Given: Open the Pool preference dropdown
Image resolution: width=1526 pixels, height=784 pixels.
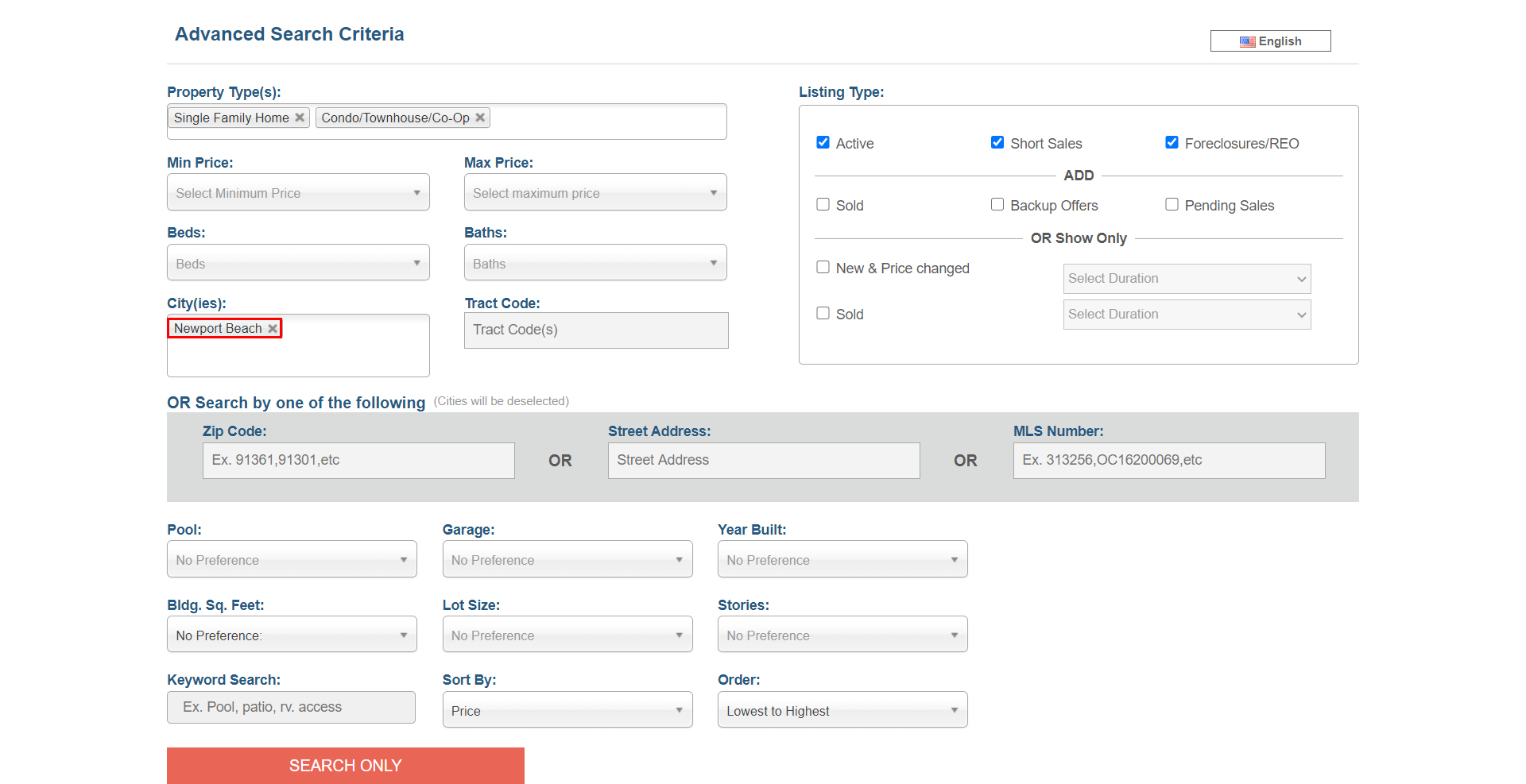Looking at the screenshot, I should coord(292,559).
